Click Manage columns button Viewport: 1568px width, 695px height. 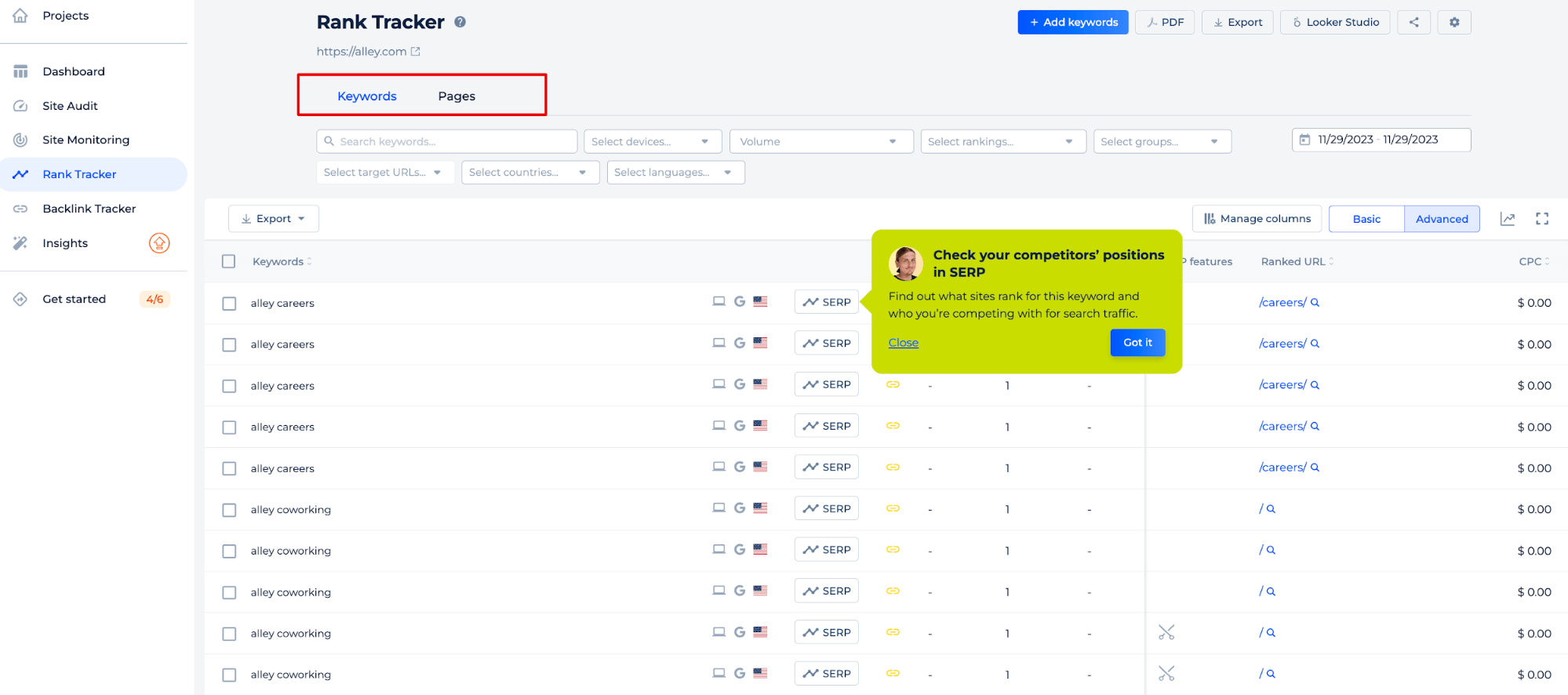(1257, 219)
